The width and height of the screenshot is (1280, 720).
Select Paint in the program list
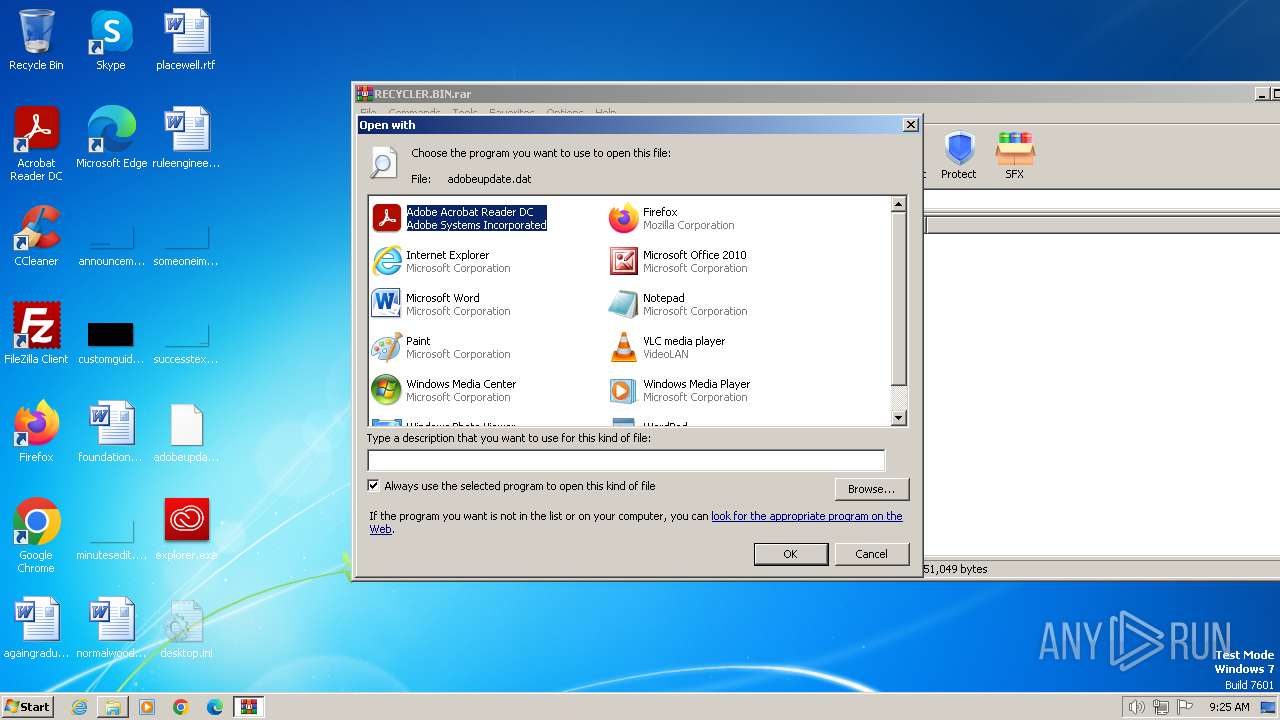441,347
